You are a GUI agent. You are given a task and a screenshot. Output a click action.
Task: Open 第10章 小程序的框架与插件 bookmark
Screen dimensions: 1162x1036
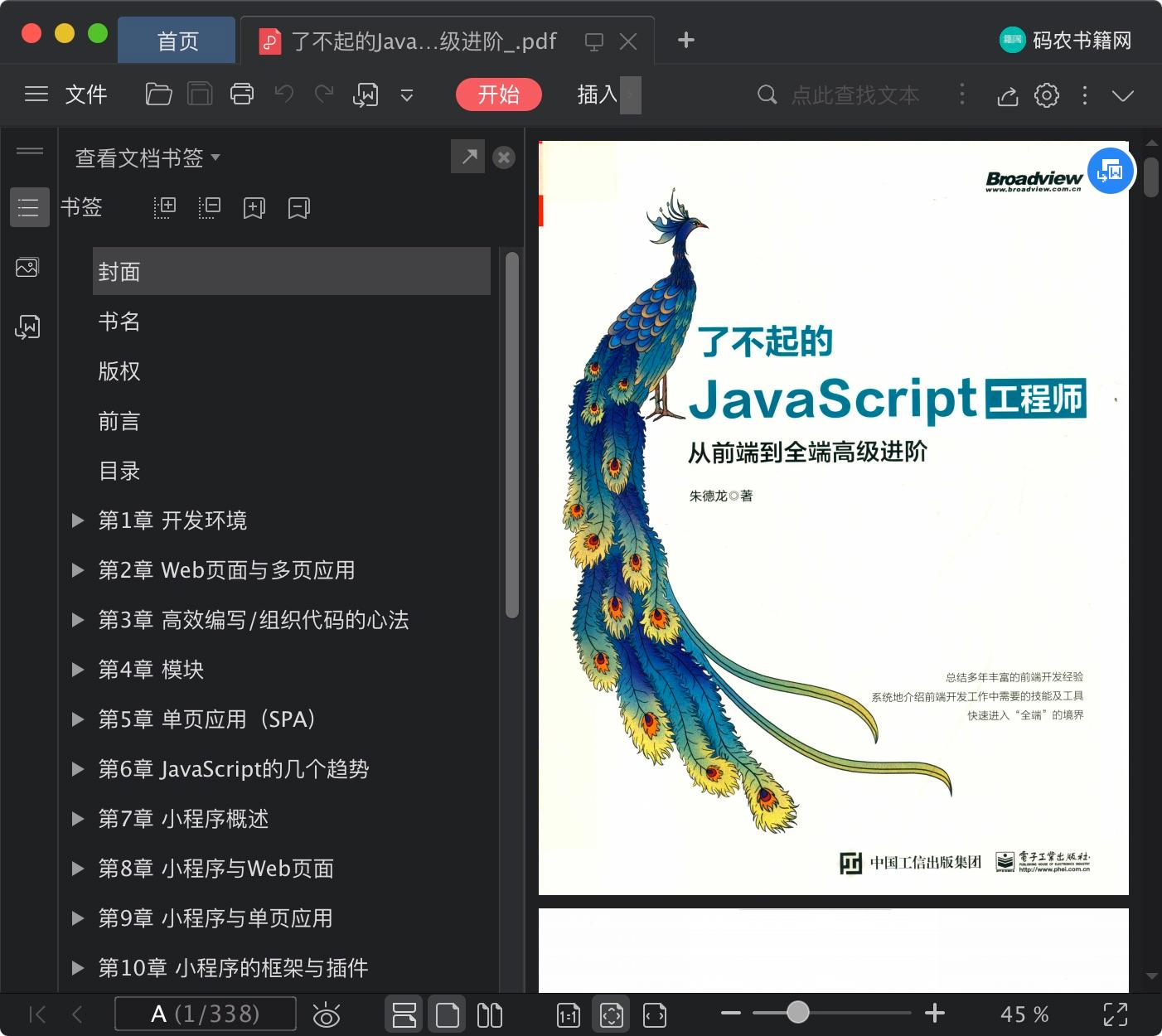(233, 968)
